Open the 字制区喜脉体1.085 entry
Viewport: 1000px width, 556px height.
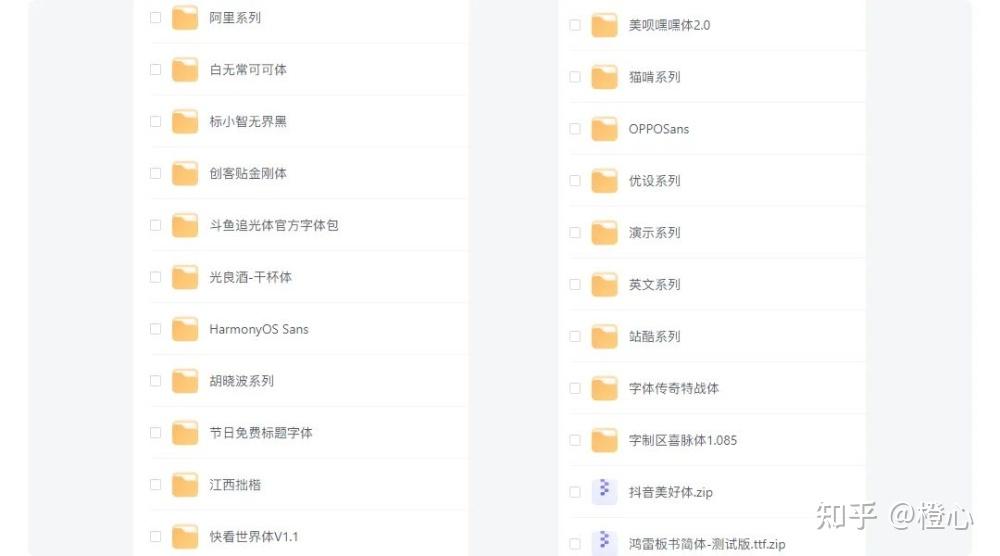(x=683, y=440)
